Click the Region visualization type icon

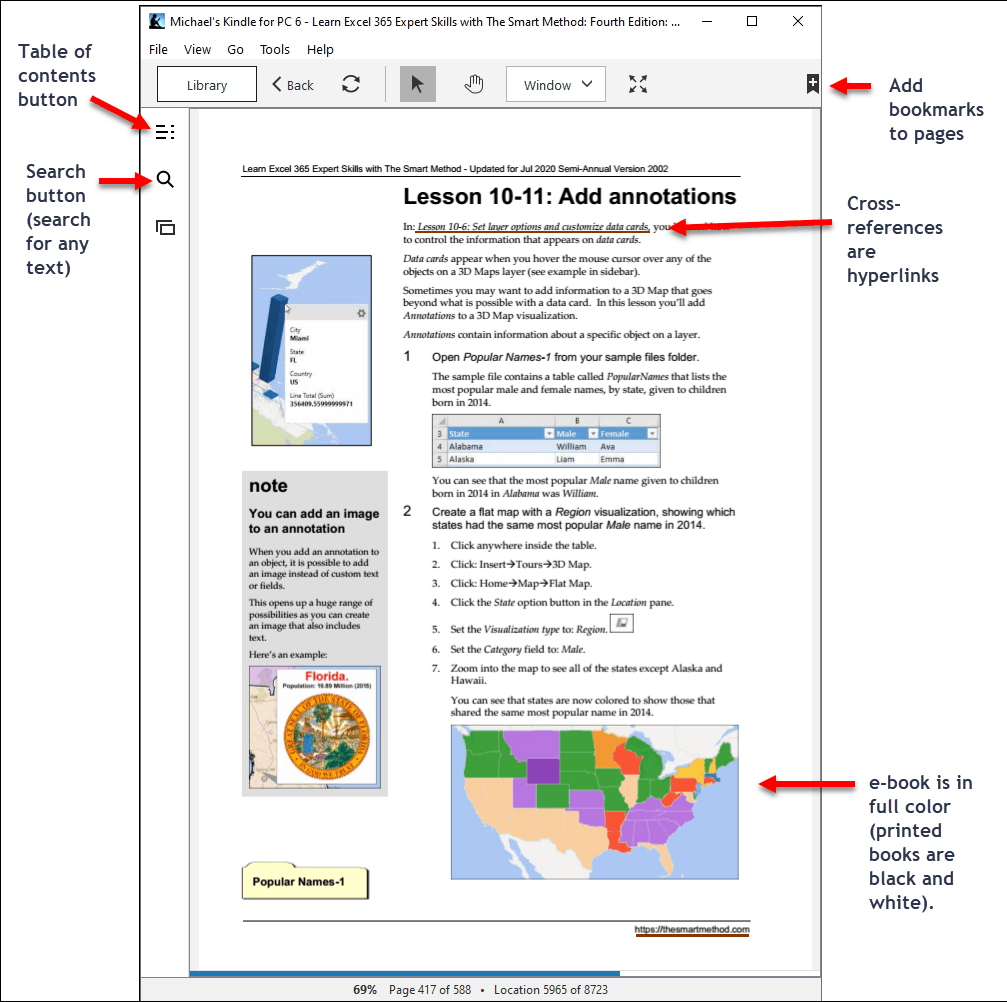tap(622, 623)
